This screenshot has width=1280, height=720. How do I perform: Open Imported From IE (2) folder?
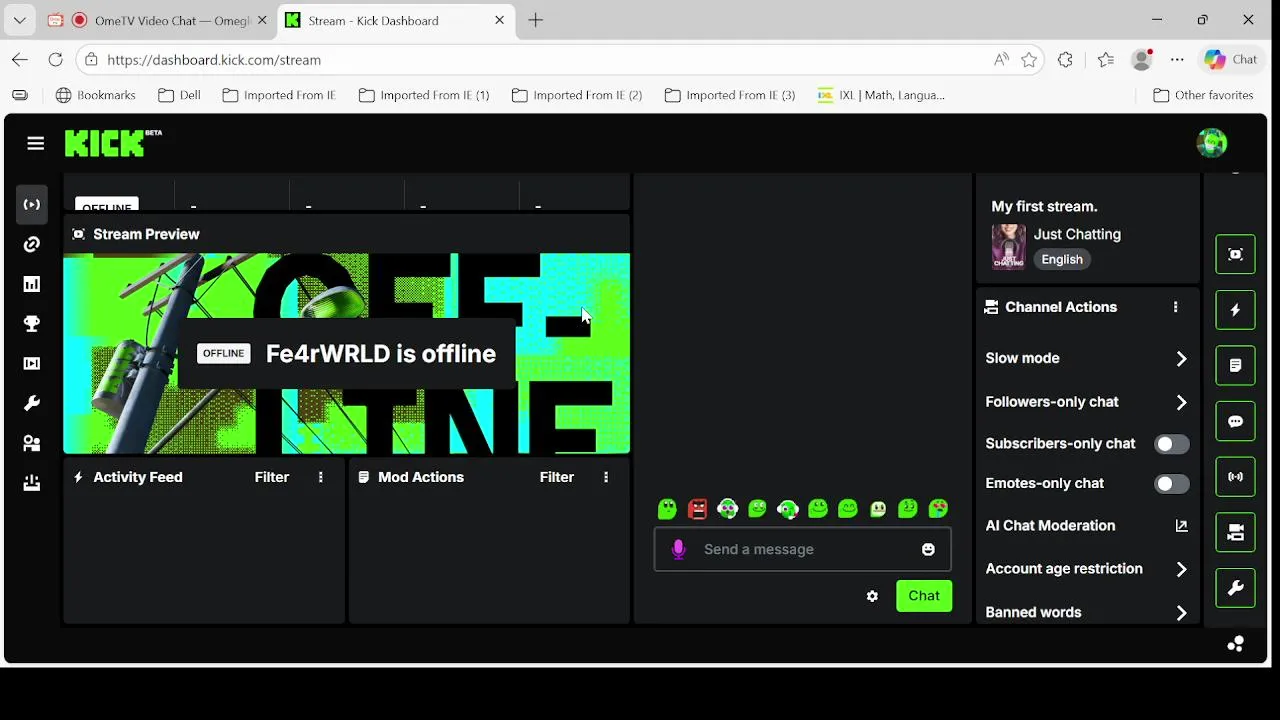(x=577, y=95)
